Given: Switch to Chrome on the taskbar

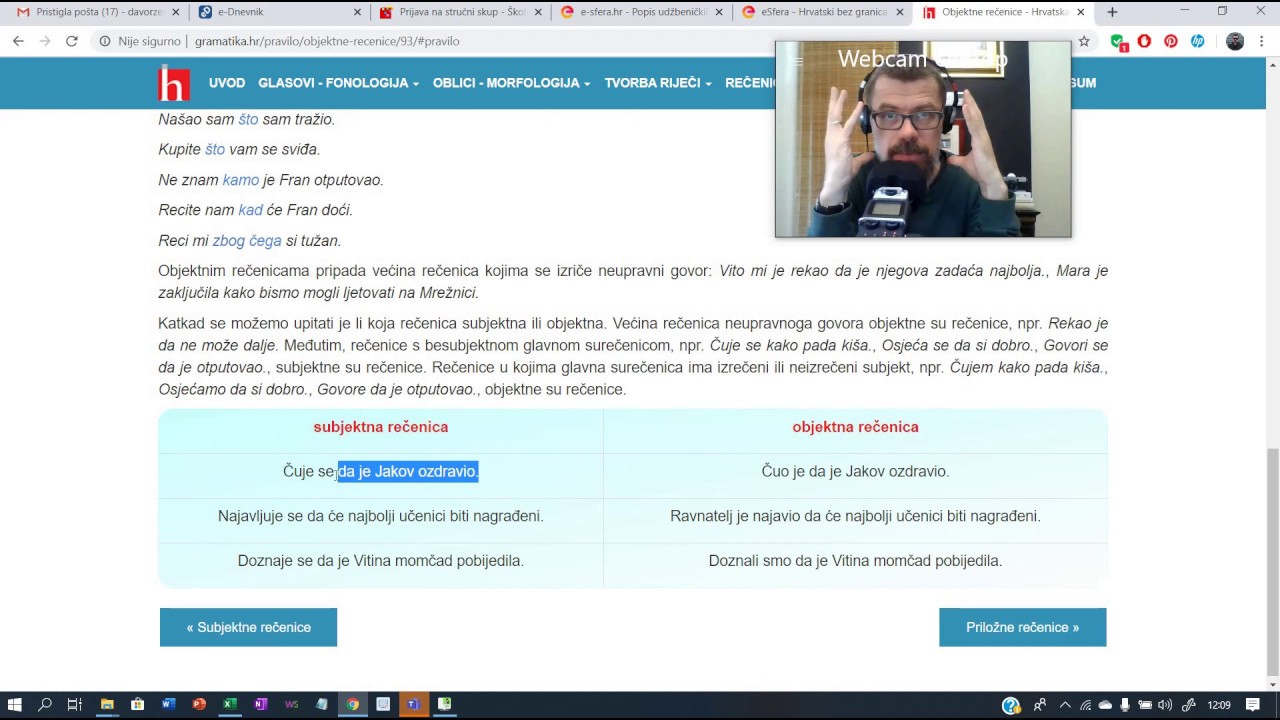Looking at the screenshot, I should (352, 704).
